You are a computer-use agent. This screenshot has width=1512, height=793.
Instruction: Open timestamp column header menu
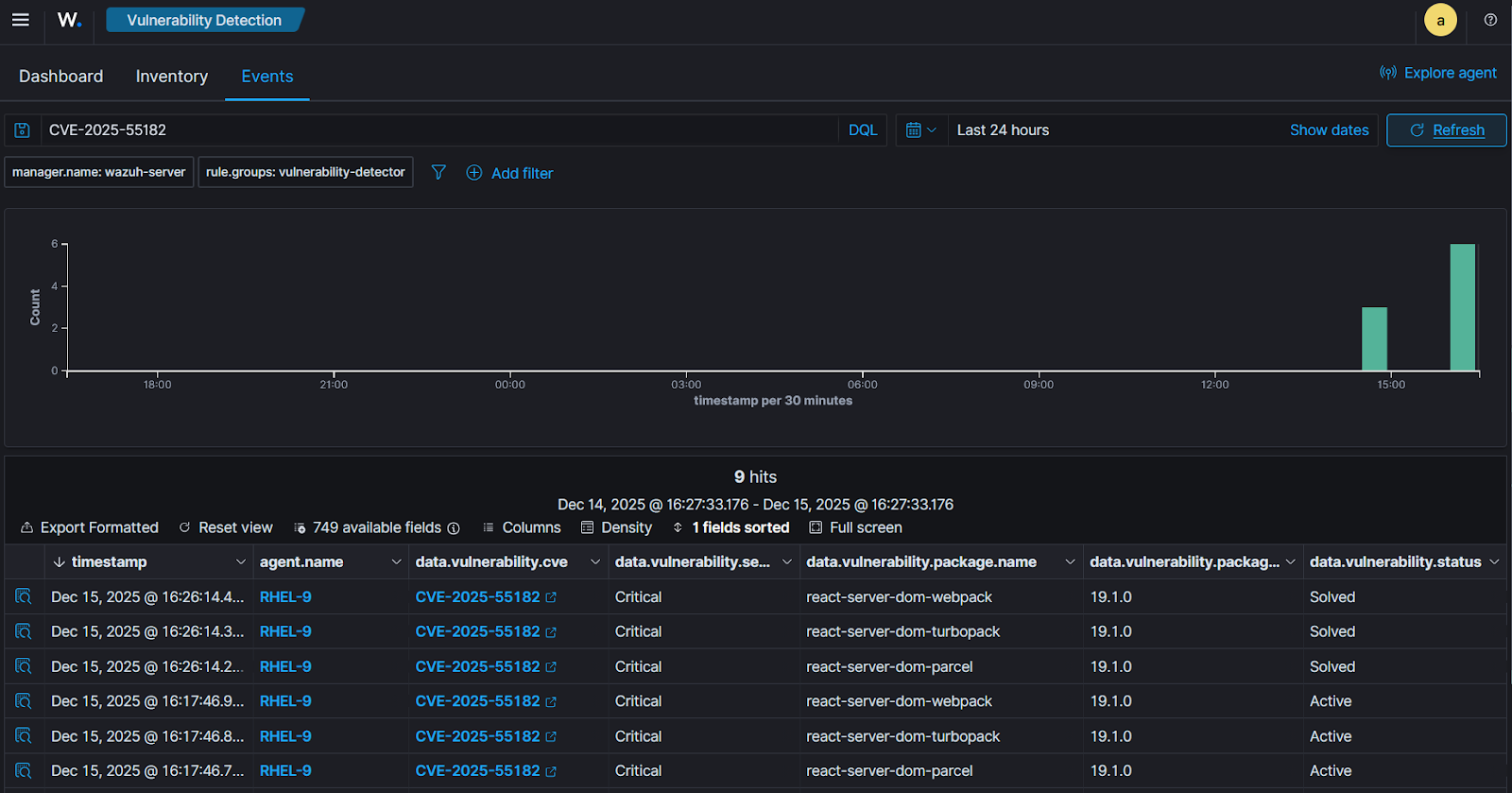[241, 561]
